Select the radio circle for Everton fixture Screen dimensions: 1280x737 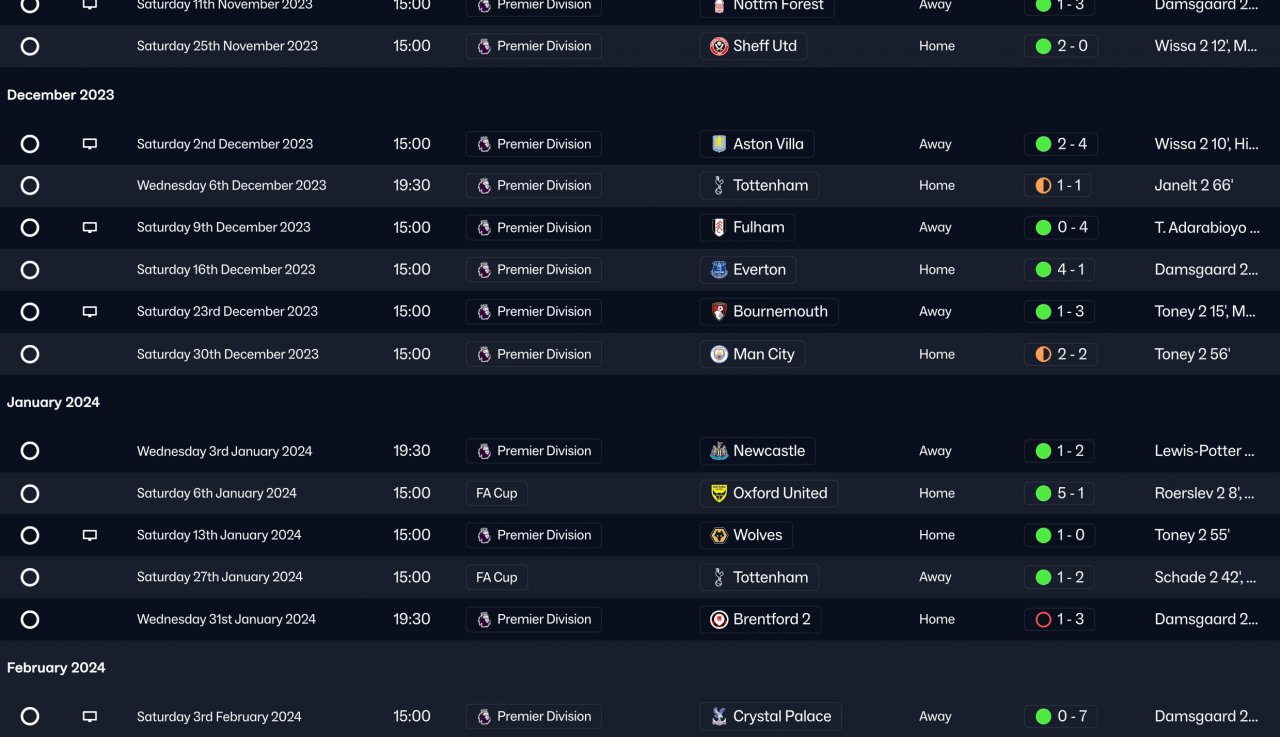pyautogui.click(x=30, y=270)
